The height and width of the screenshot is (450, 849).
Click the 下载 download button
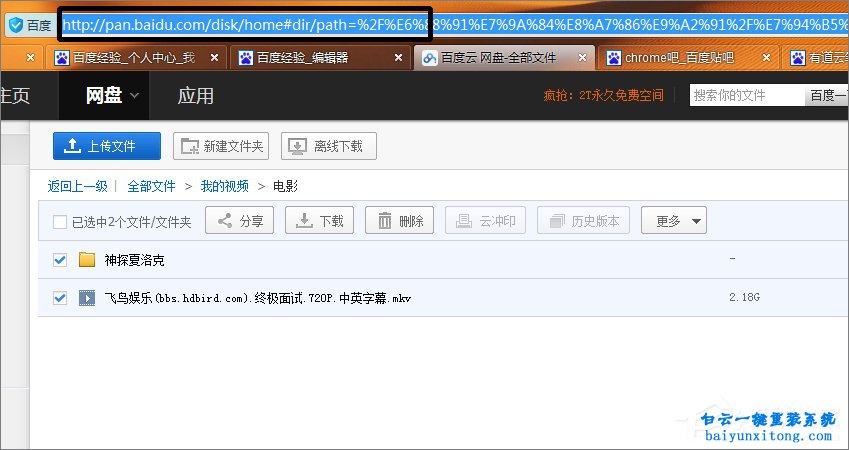pyautogui.click(x=319, y=220)
